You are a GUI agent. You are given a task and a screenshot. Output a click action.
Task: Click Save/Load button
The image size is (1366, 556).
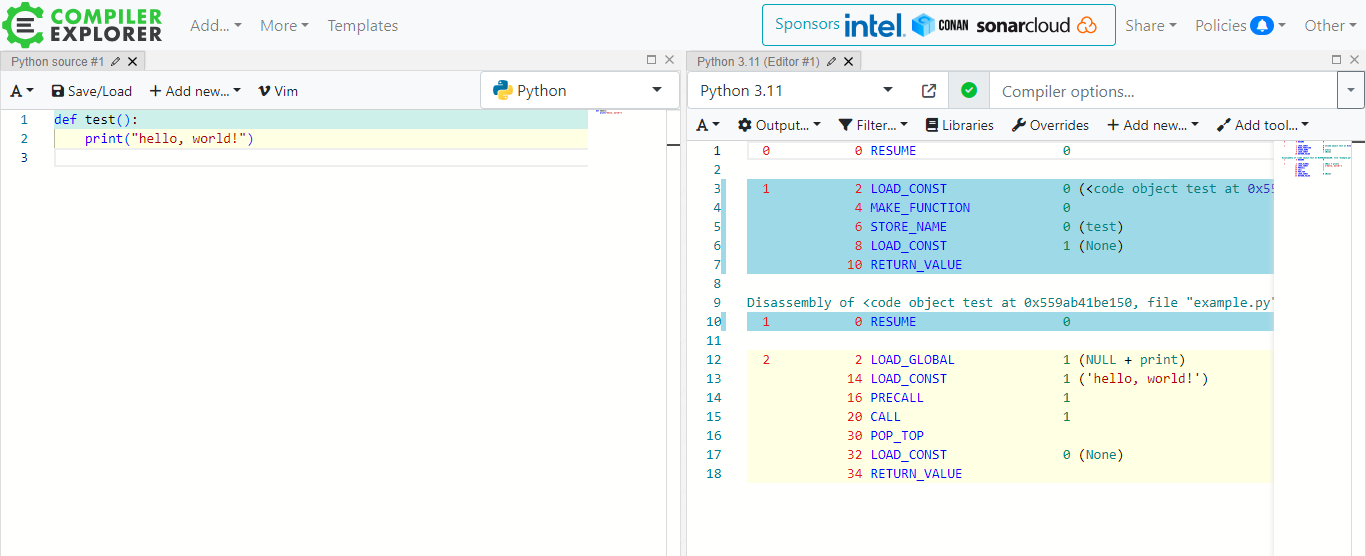click(x=91, y=91)
